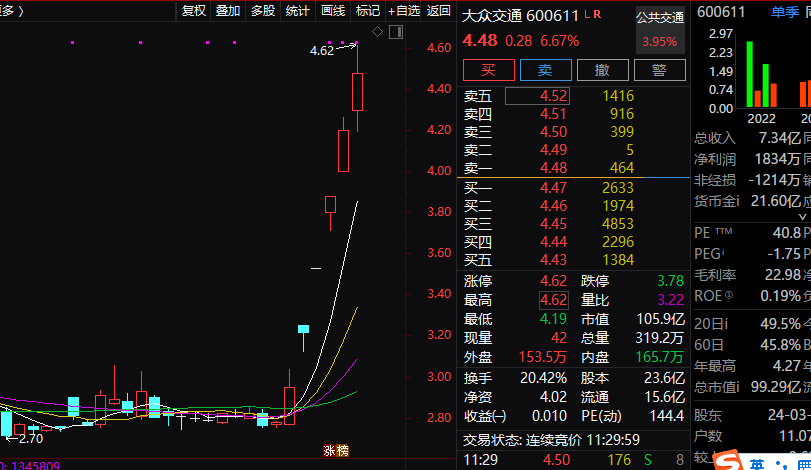Click the sector change badge 3.95%
811x470 pixels.
[x=660, y=42]
